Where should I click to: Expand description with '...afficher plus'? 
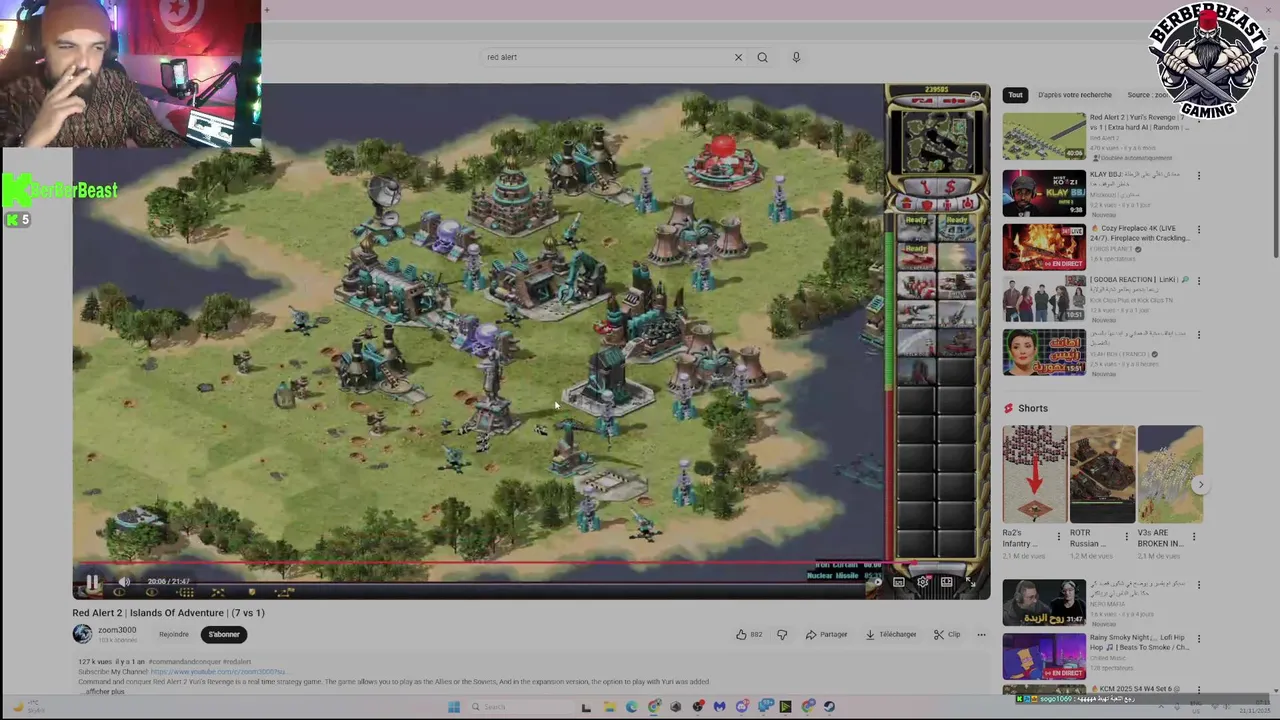point(104,691)
